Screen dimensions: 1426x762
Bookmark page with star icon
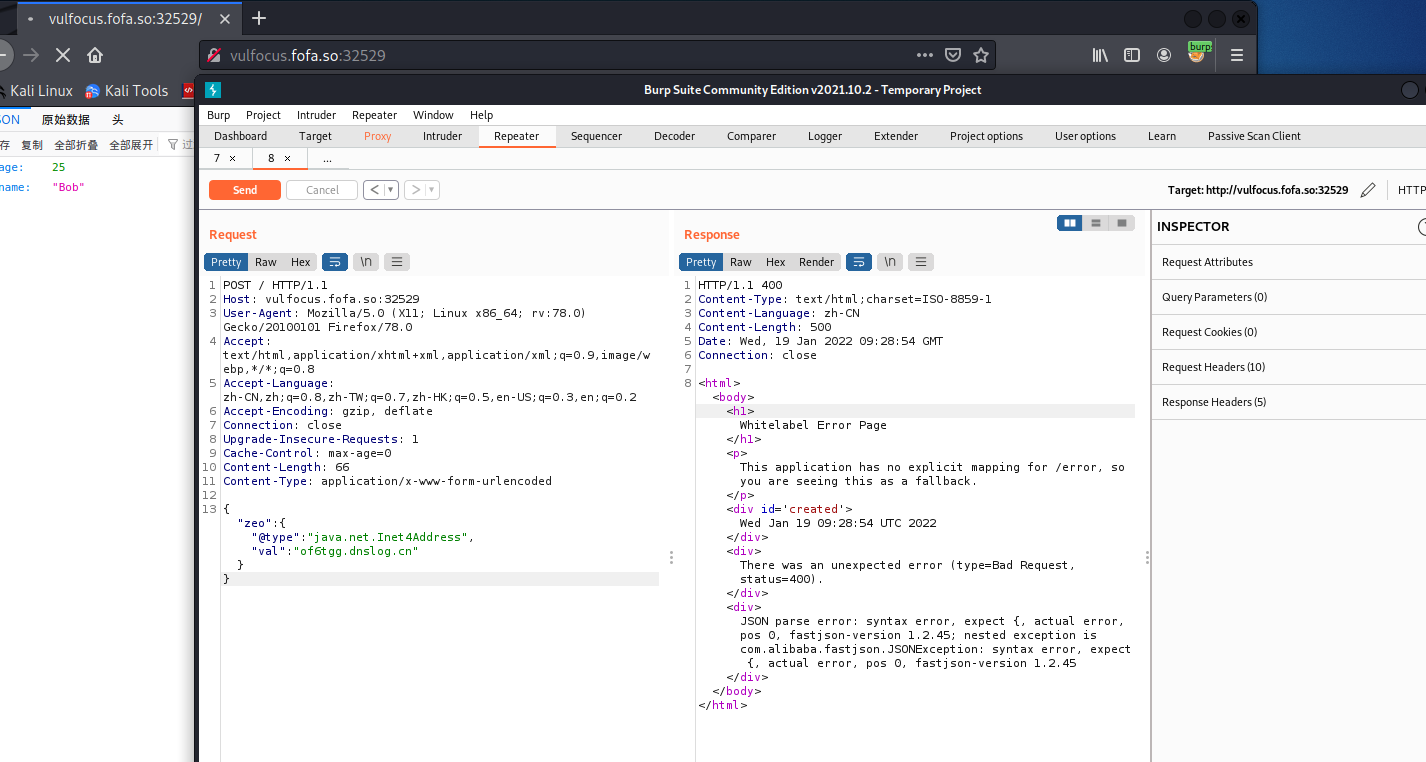pyautogui.click(x=981, y=56)
